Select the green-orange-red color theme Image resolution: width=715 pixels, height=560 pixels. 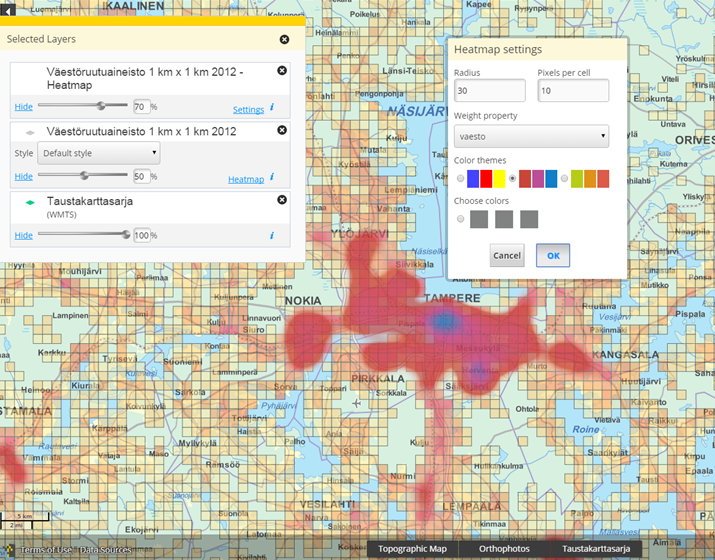(x=564, y=179)
